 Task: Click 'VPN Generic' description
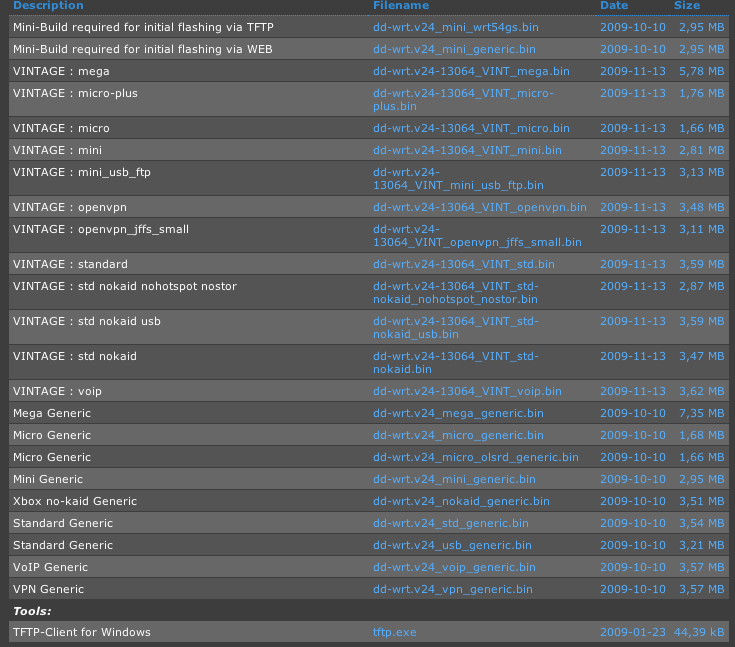pyautogui.click(x=48, y=589)
